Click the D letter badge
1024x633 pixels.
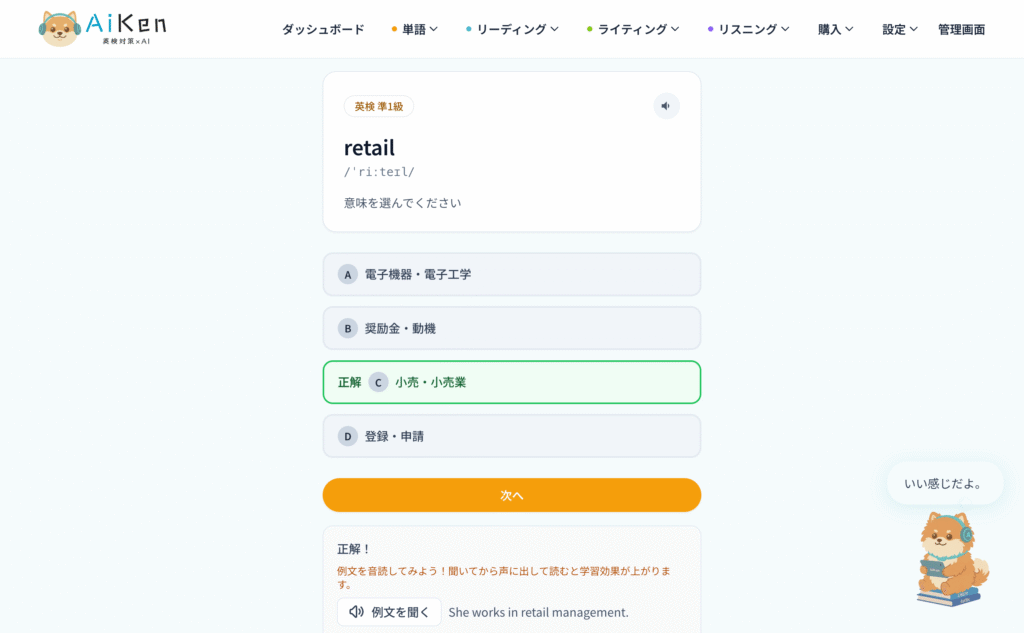coord(347,436)
